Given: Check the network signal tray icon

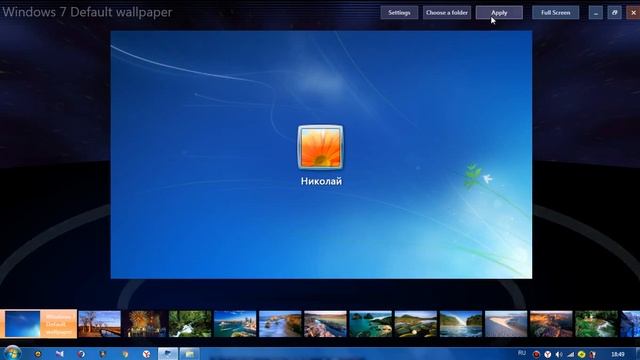Looking at the screenshot, I should coord(570,354).
